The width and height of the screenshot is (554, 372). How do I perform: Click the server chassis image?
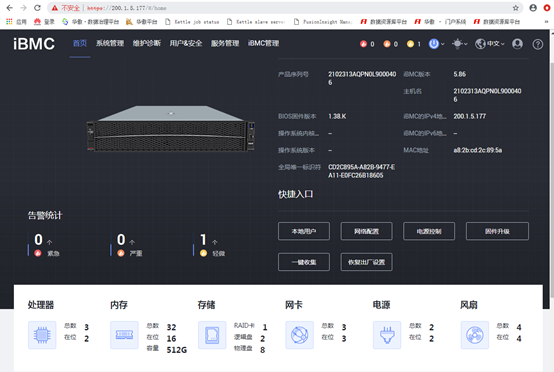point(171,129)
